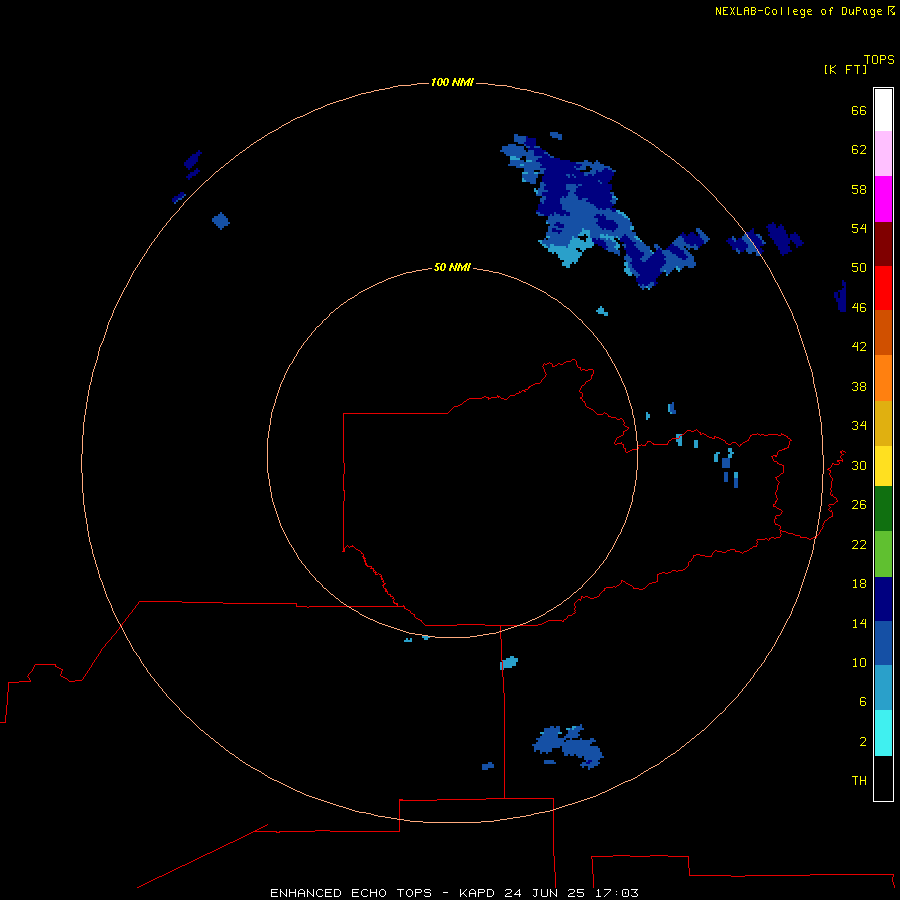Image resolution: width=900 pixels, height=900 pixels.
Task: Click the TOPS legend title
Action: [879, 59]
